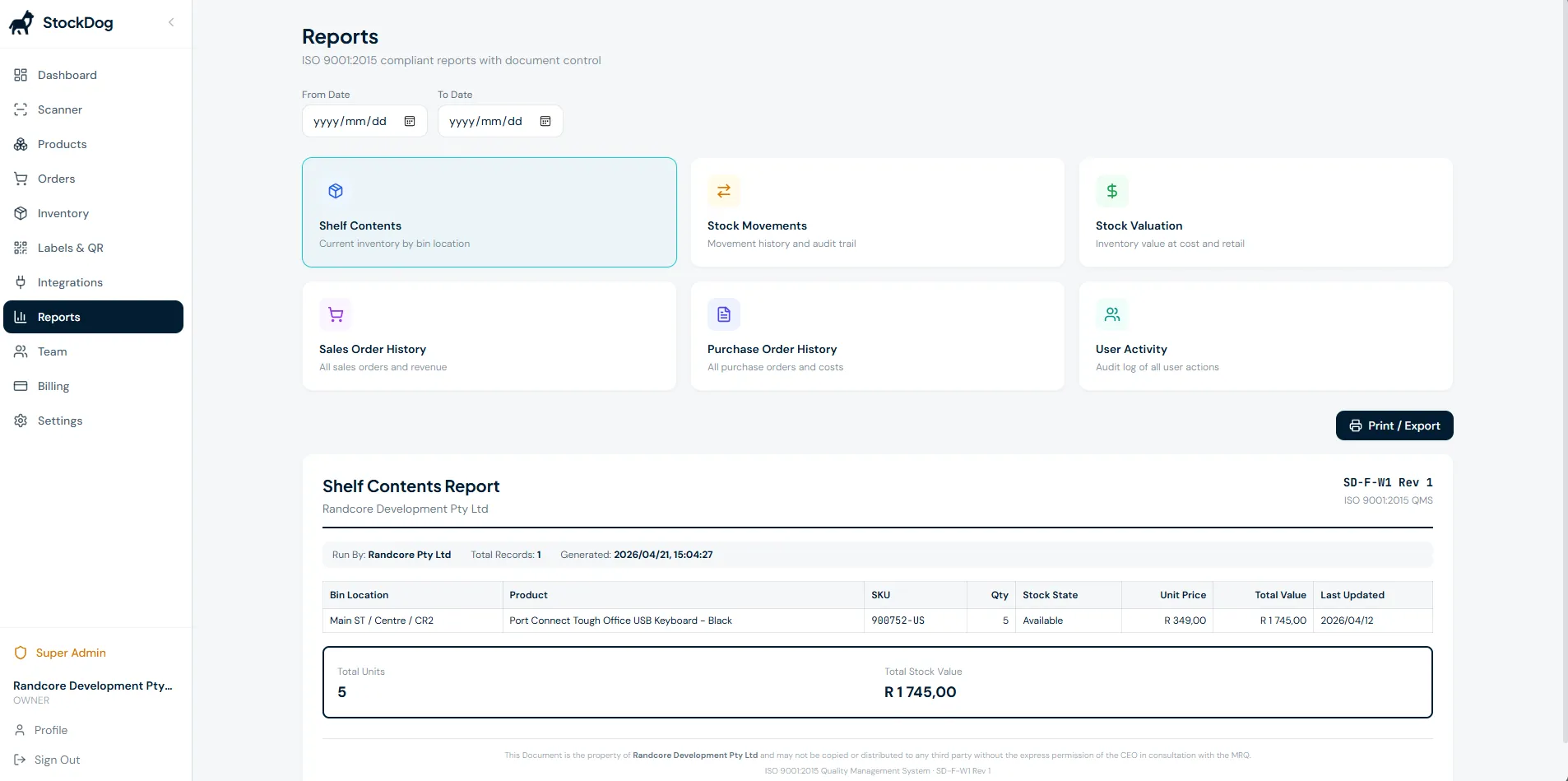Click the Team people icon
Viewport: 1568px width, 781px height.
[21, 351]
